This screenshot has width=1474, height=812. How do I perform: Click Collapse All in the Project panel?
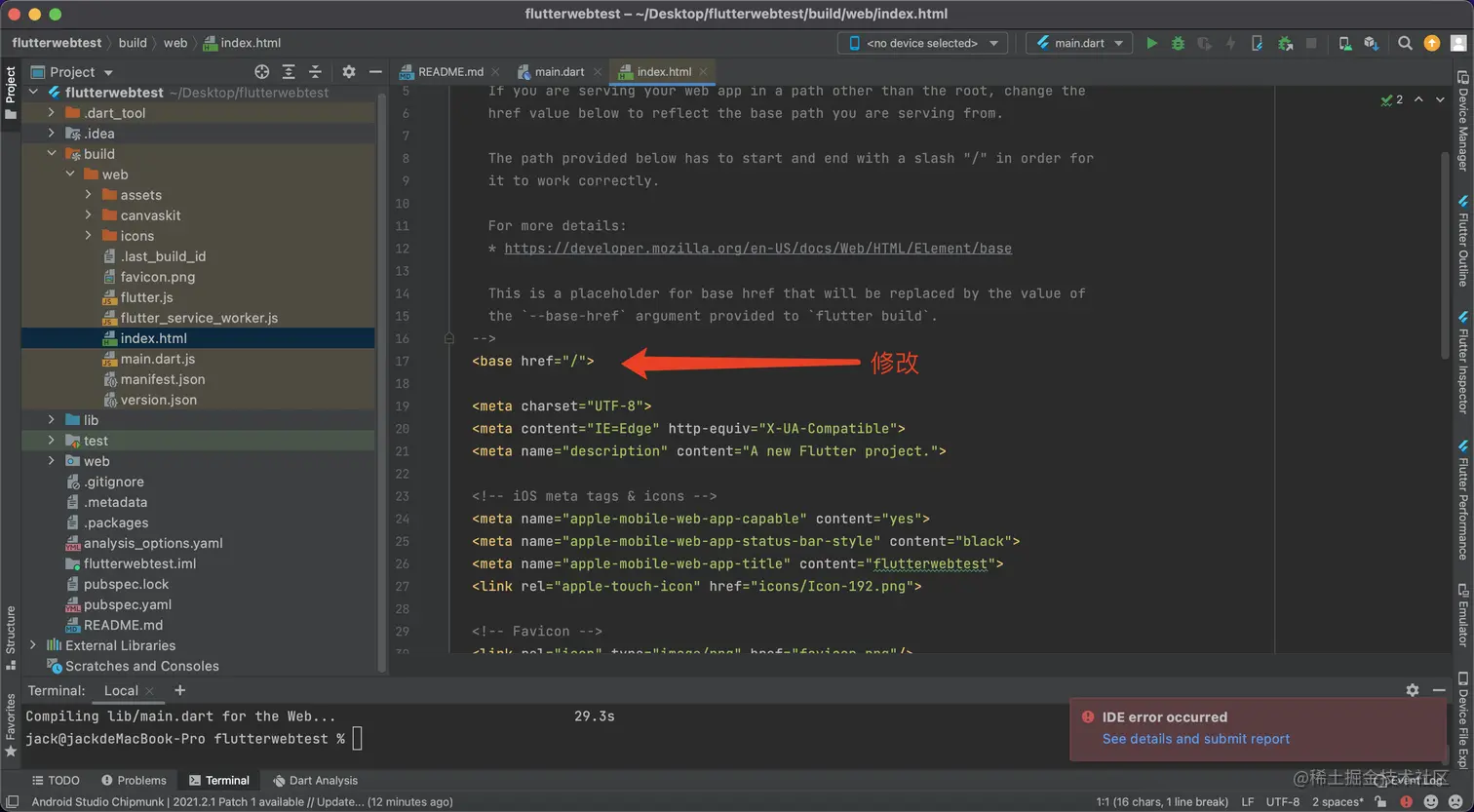[315, 72]
